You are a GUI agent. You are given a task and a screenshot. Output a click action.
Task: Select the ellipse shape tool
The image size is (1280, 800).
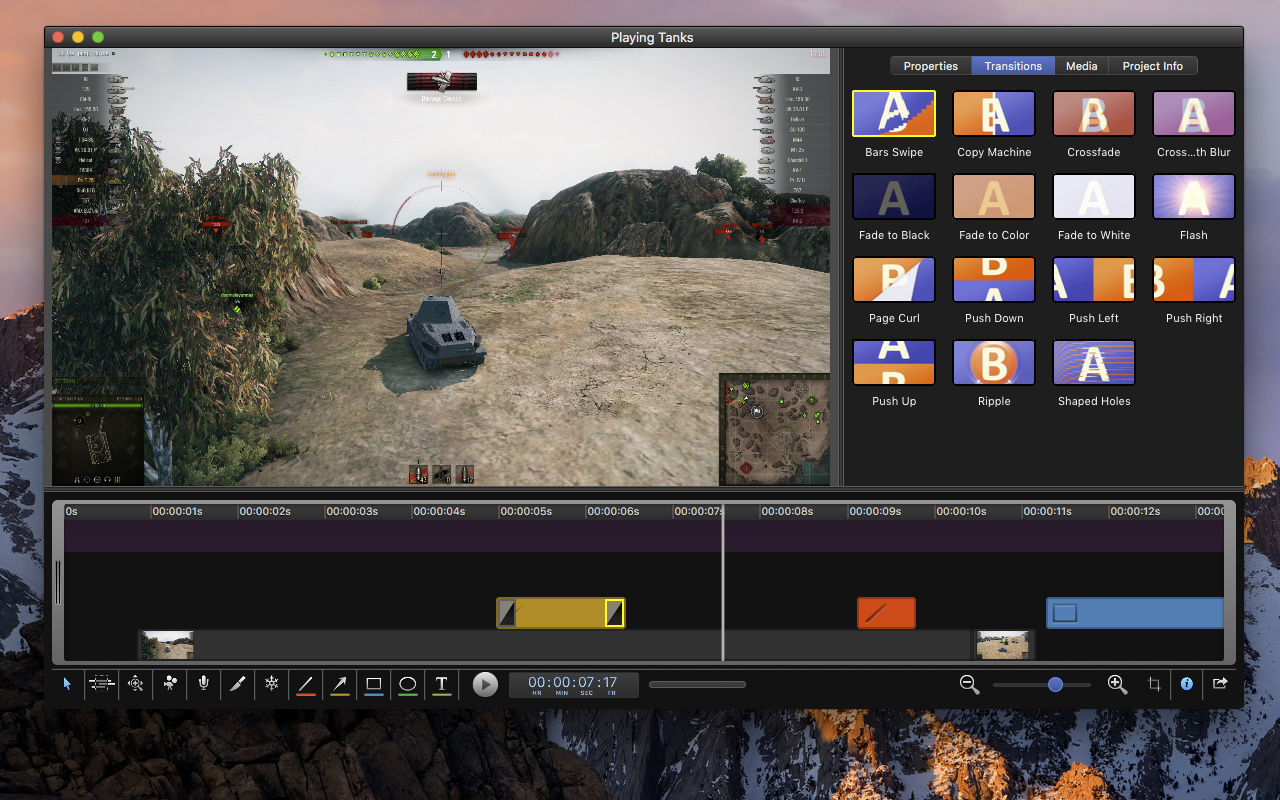408,684
